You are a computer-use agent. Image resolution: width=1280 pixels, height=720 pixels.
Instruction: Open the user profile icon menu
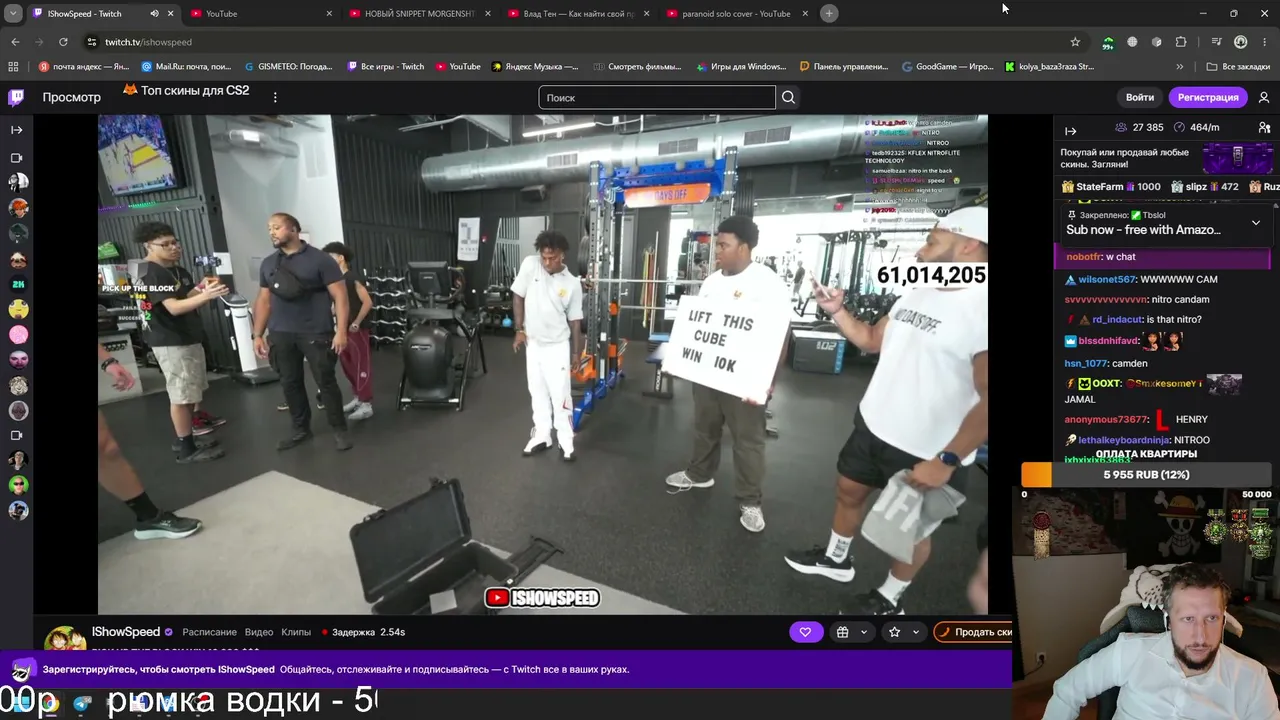click(x=1264, y=97)
